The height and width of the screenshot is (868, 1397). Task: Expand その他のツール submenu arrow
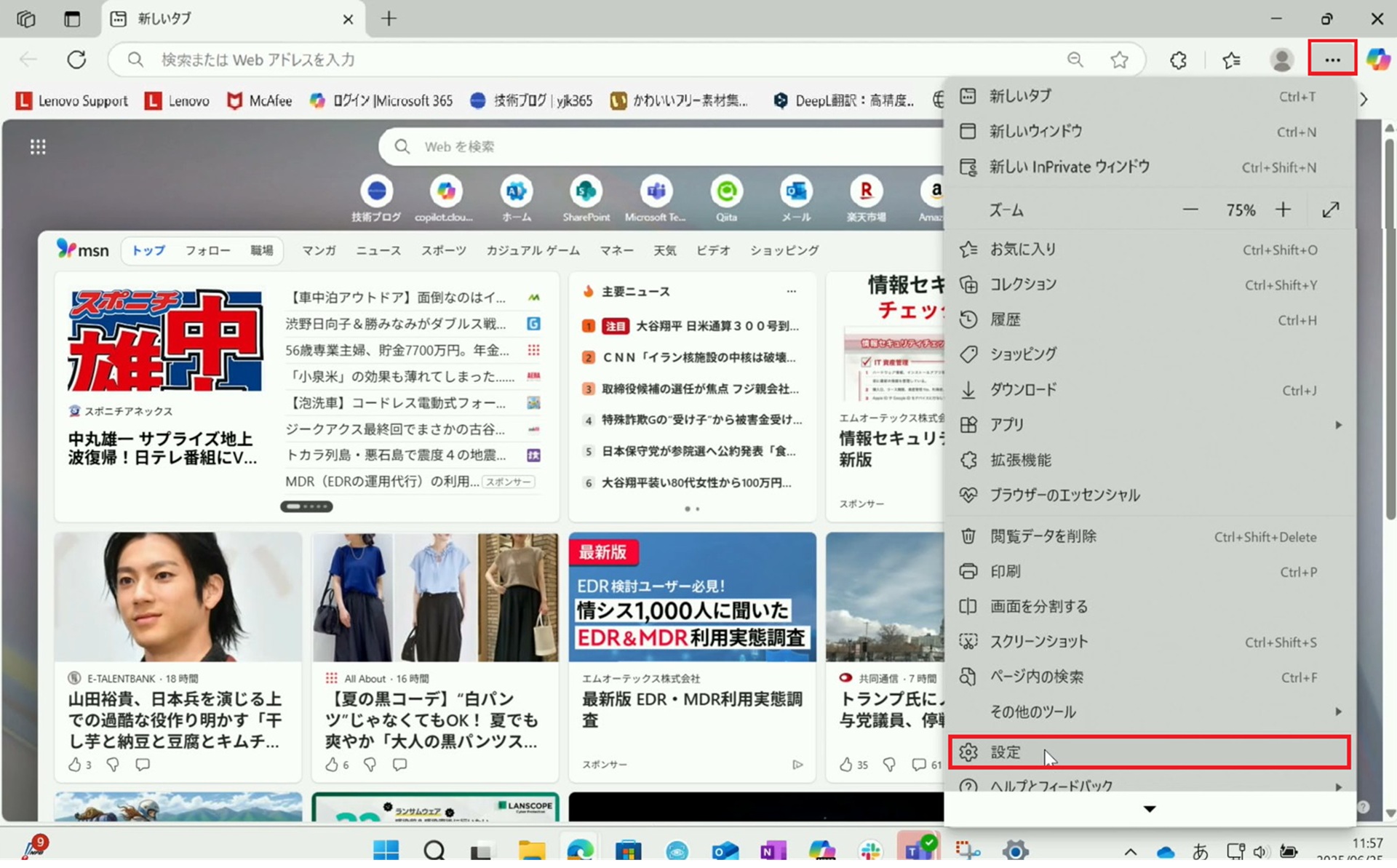(x=1338, y=712)
